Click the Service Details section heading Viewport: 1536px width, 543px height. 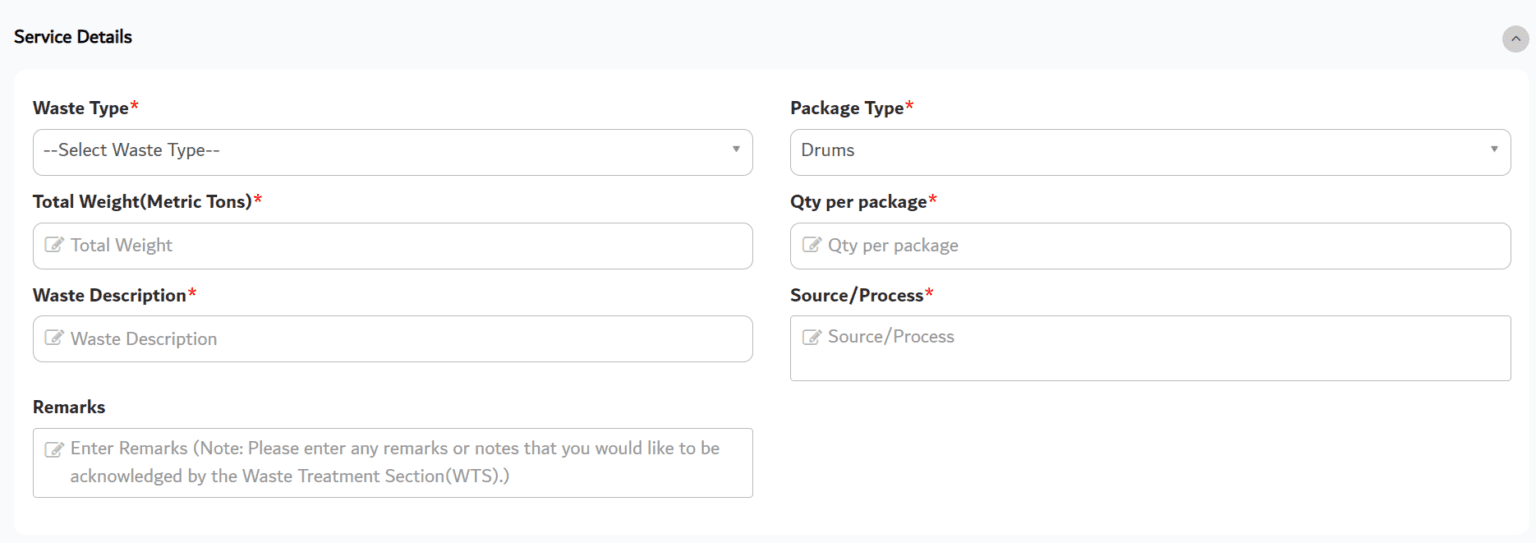click(x=73, y=37)
